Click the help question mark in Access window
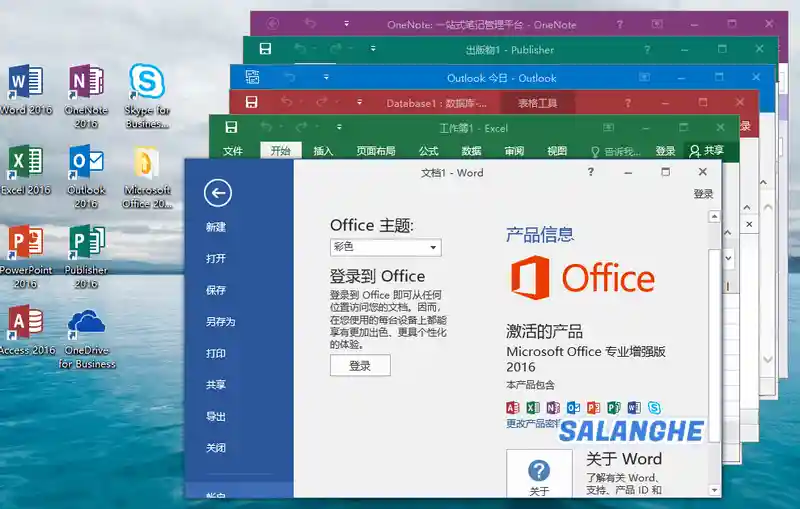Image resolution: width=800 pixels, height=509 pixels. tap(628, 103)
